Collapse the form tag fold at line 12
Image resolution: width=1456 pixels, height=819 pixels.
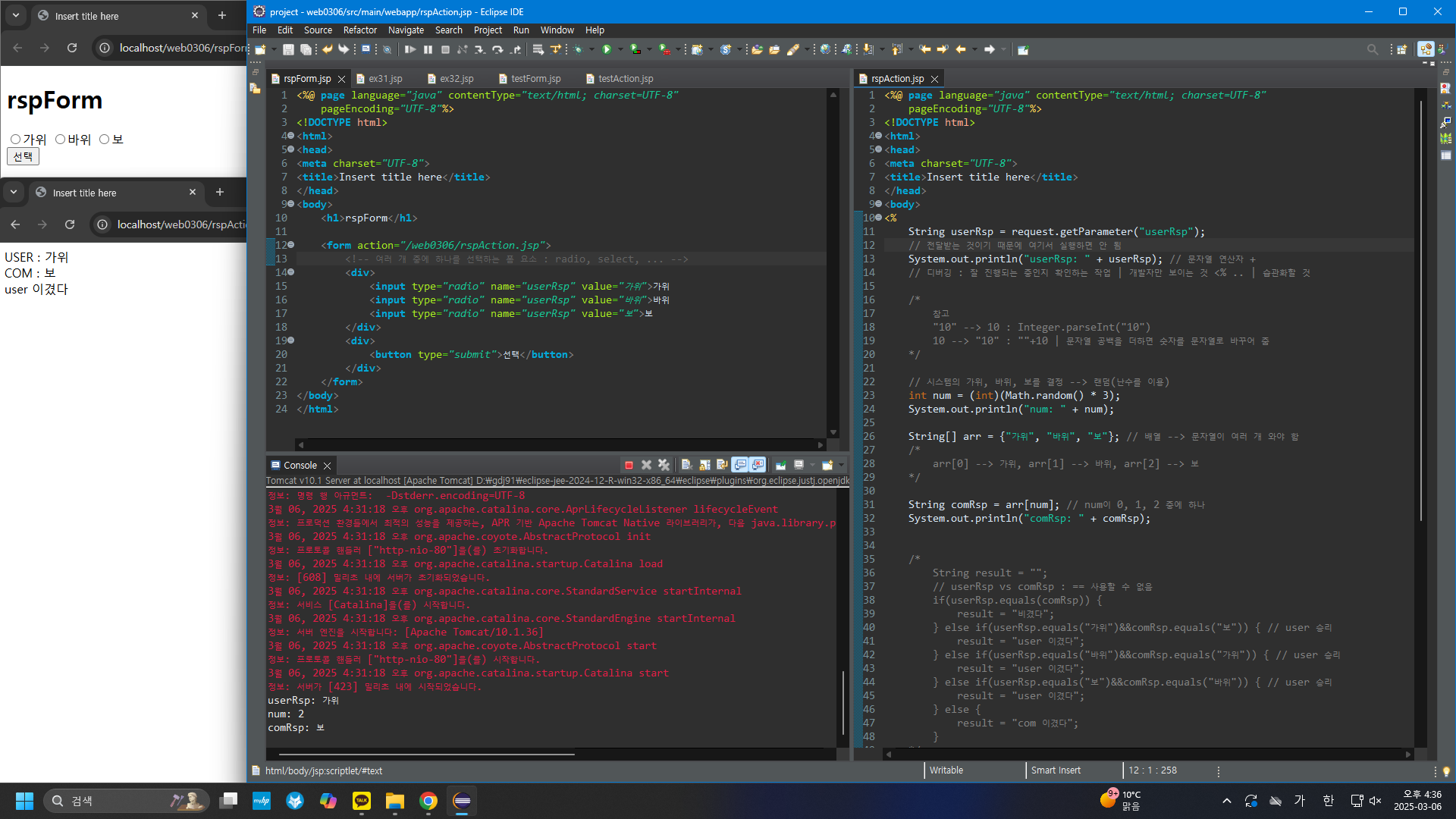pos(290,245)
